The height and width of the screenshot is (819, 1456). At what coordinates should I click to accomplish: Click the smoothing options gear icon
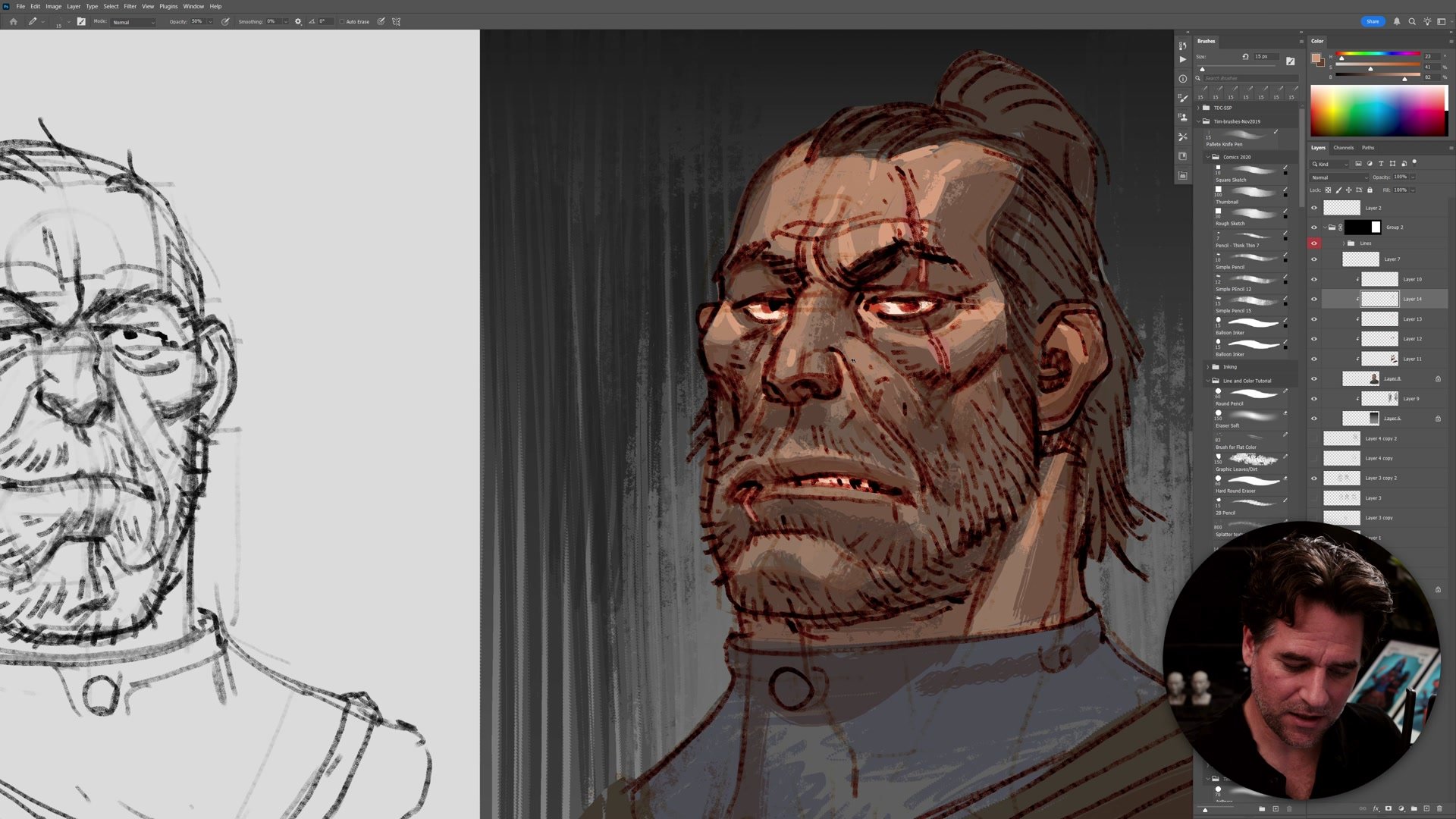[298, 21]
